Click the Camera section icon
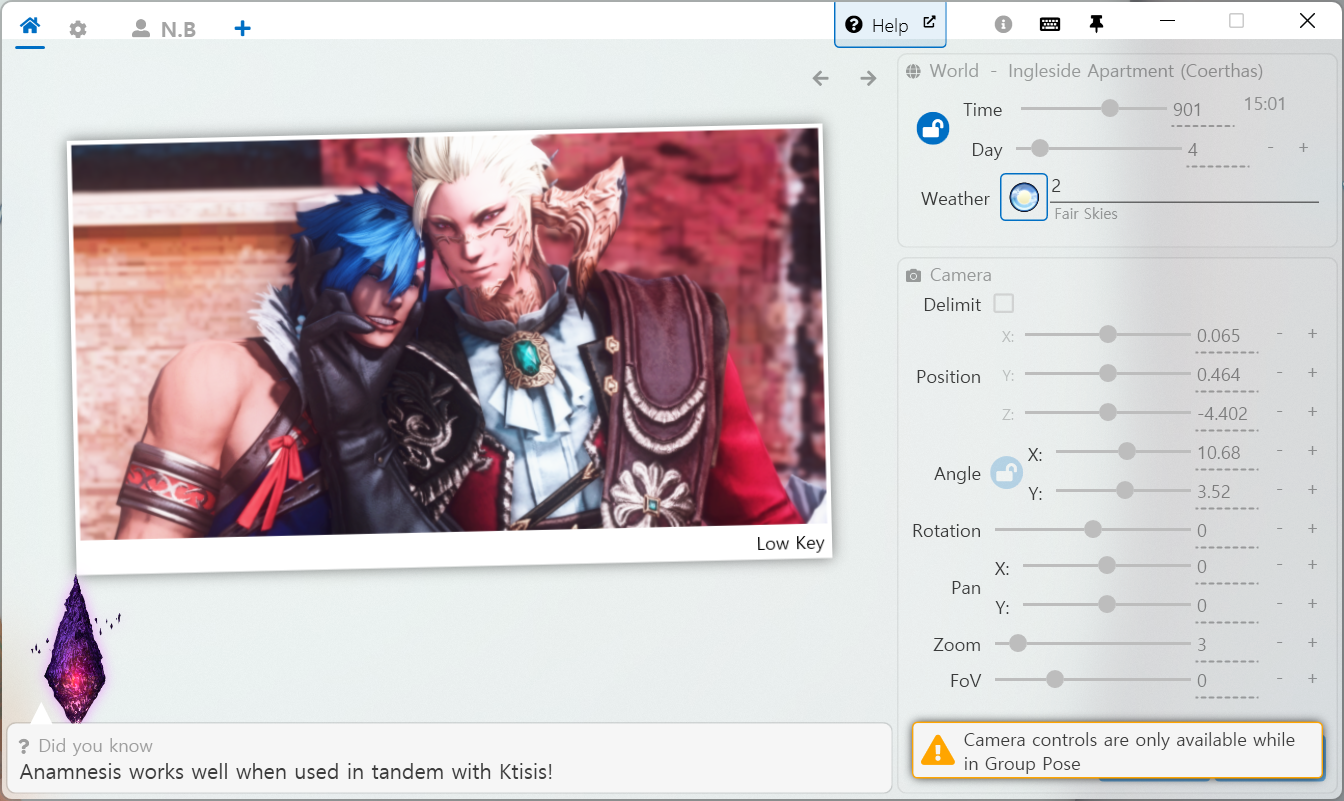 coord(913,275)
